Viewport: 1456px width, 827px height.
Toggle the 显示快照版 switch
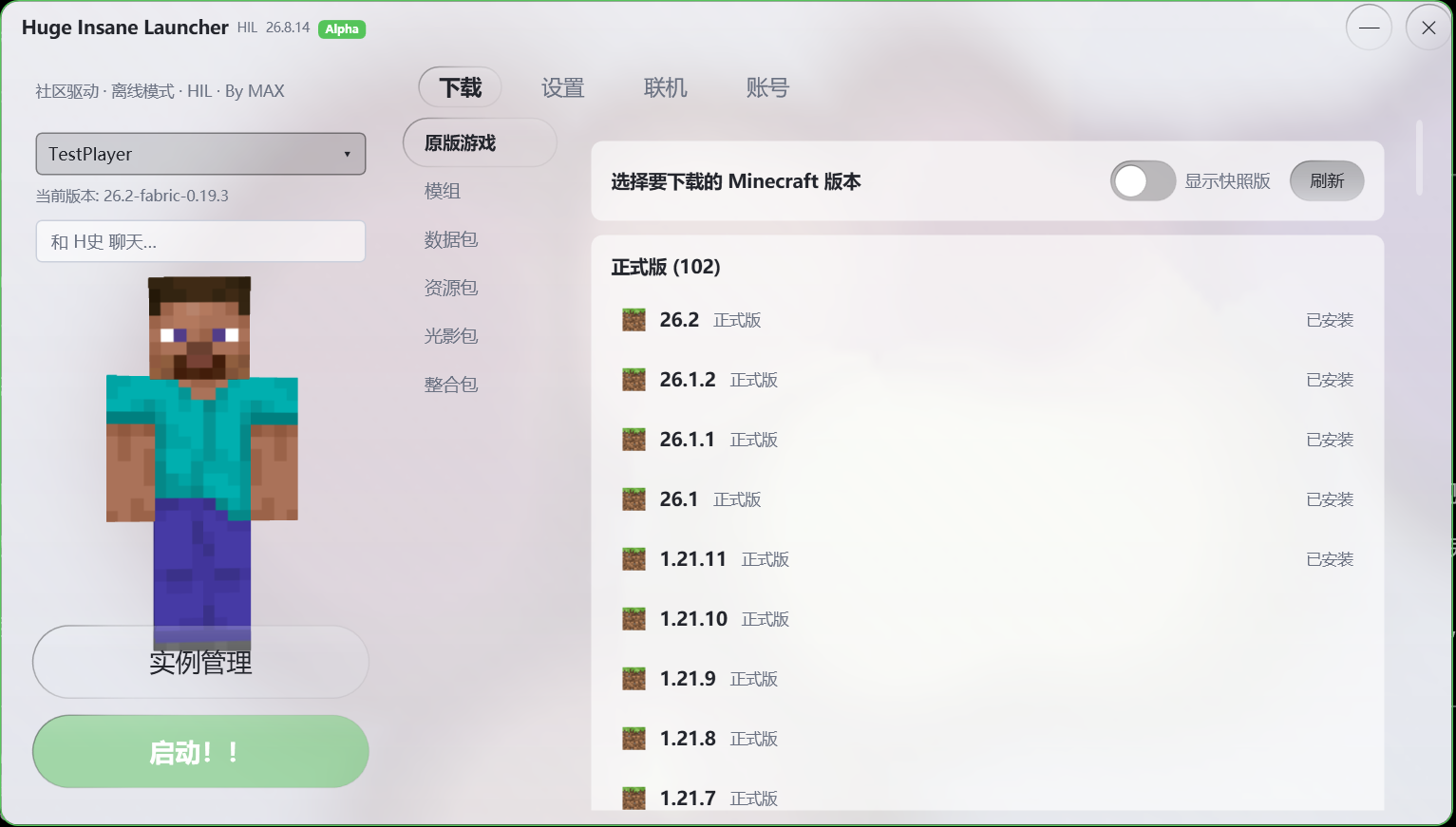tap(1144, 181)
